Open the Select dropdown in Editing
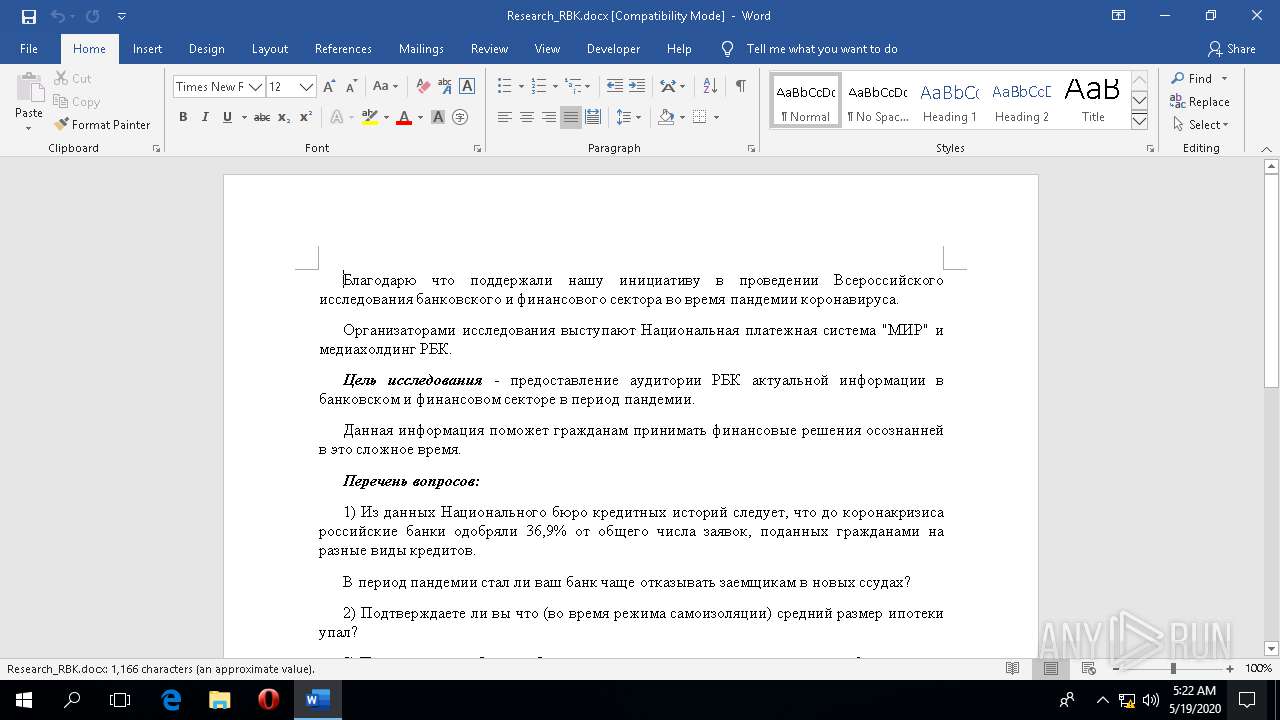The image size is (1280, 720). click(1200, 124)
